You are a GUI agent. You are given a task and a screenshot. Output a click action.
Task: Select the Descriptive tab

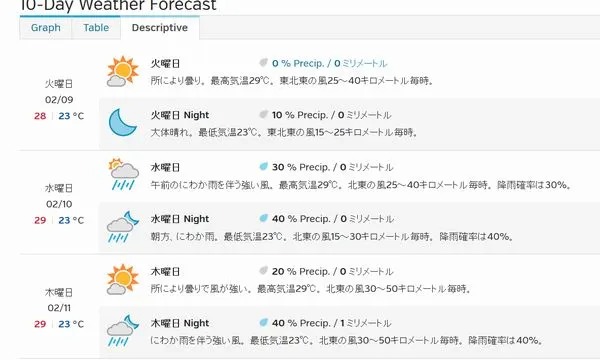point(160,28)
